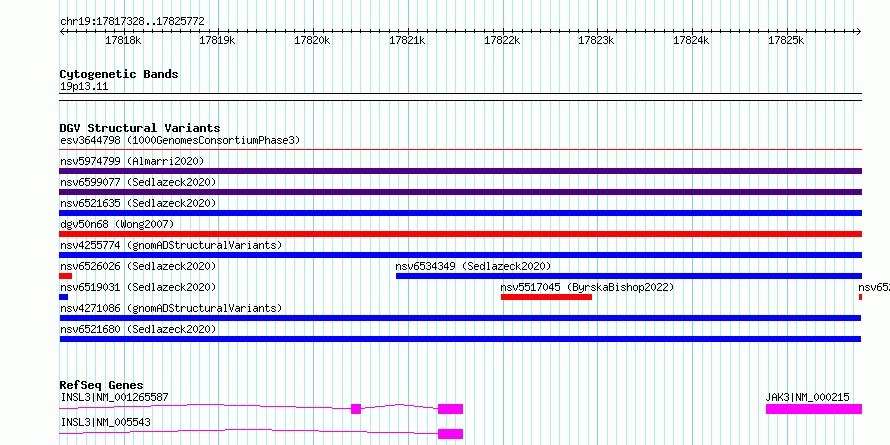Select the 19p13.11 band label

84,87
